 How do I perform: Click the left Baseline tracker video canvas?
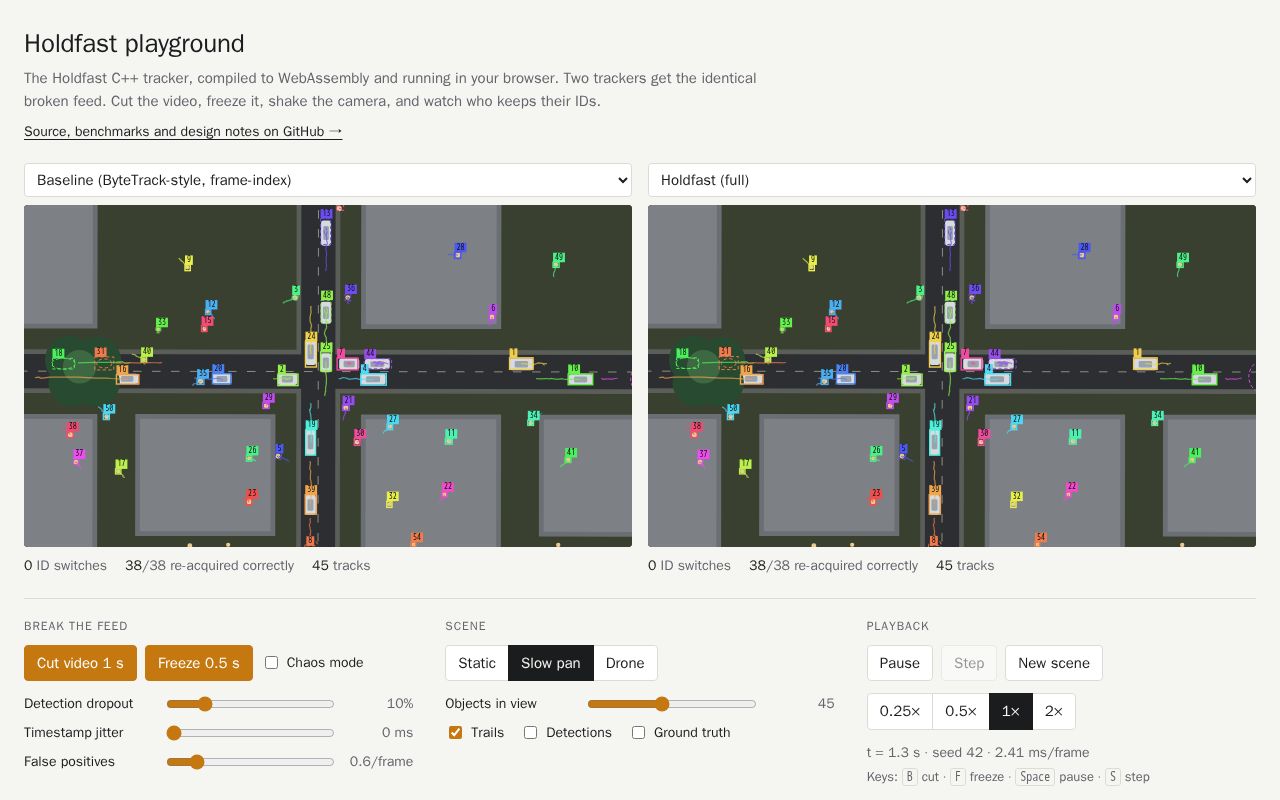pyautogui.click(x=328, y=376)
